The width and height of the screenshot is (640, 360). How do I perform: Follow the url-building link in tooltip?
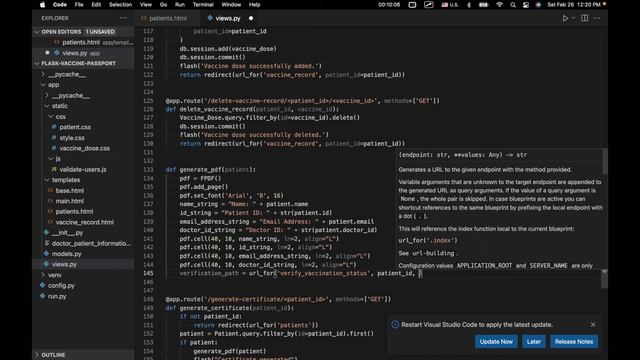click(x=433, y=253)
